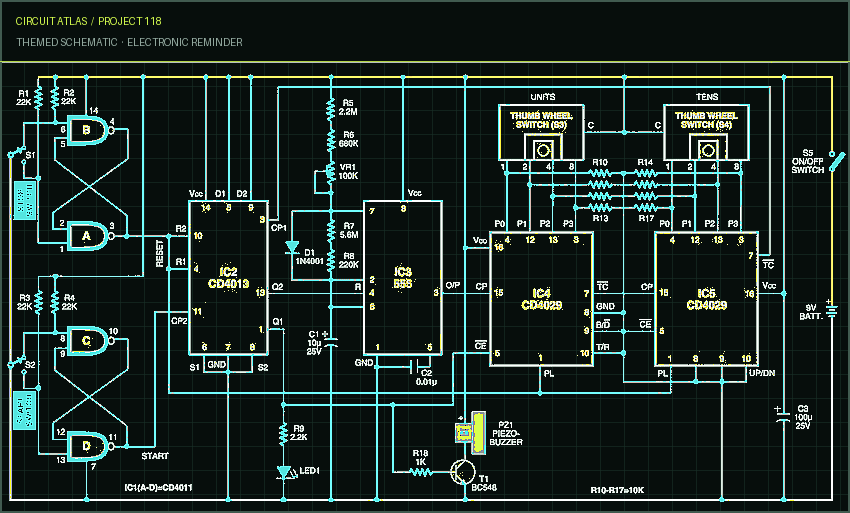Click the 'CIRCUIT ATLAS / PROJECT 118' title
Viewport: 850px width, 513px height.
tap(88, 21)
